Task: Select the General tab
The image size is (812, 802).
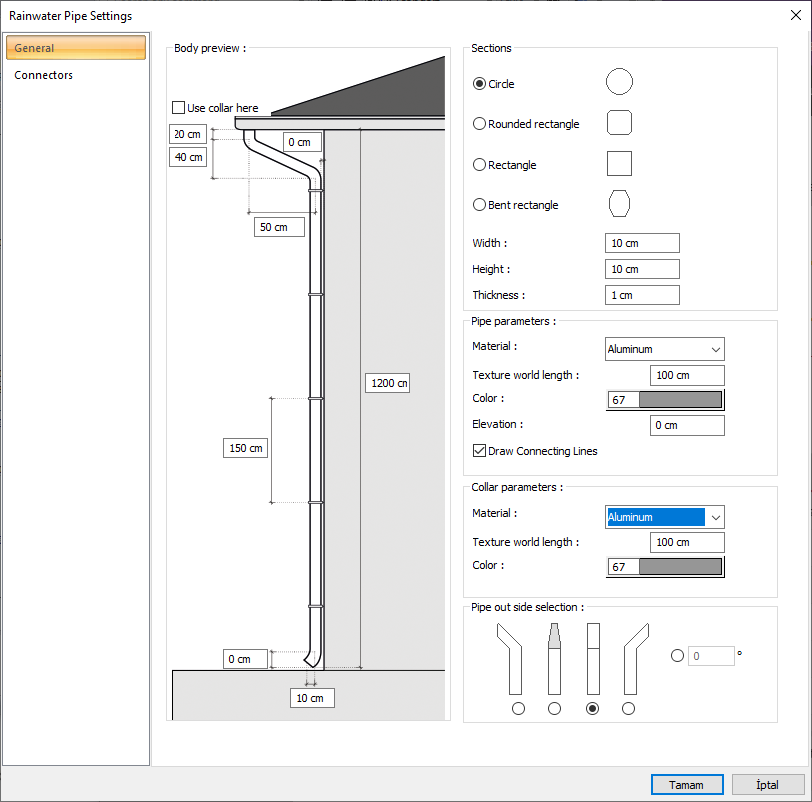Action: [35, 48]
